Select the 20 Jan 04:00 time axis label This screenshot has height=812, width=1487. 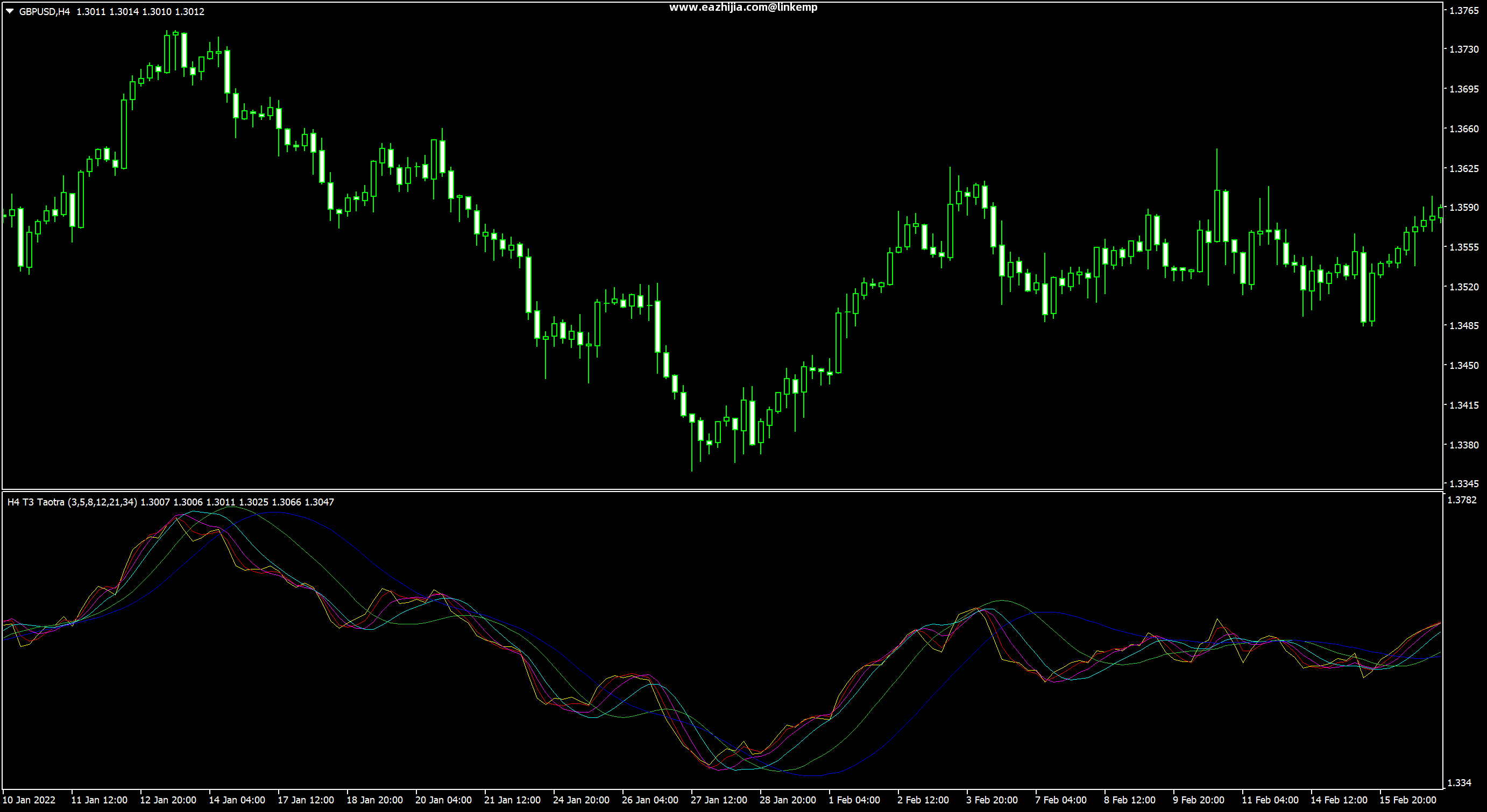point(443,800)
